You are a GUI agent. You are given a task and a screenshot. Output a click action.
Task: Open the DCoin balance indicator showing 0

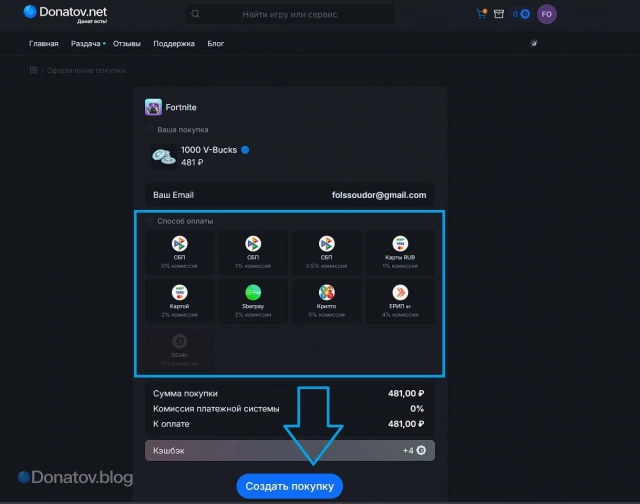(x=521, y=14)
